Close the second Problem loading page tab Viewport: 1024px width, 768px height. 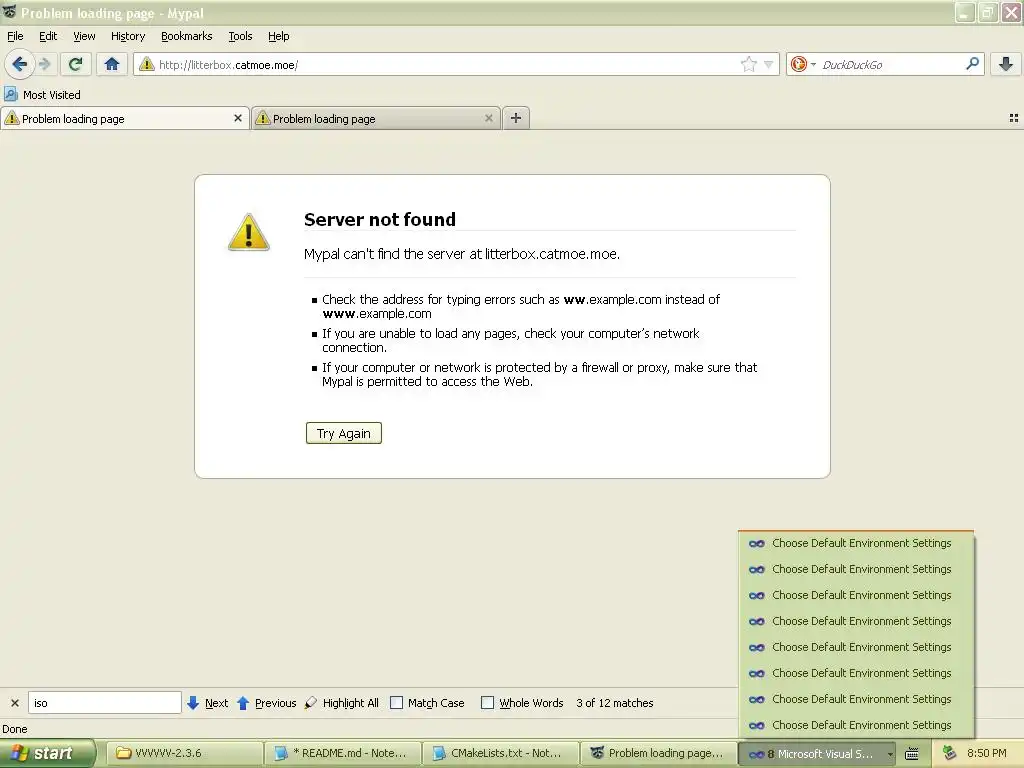click(488, 118)
